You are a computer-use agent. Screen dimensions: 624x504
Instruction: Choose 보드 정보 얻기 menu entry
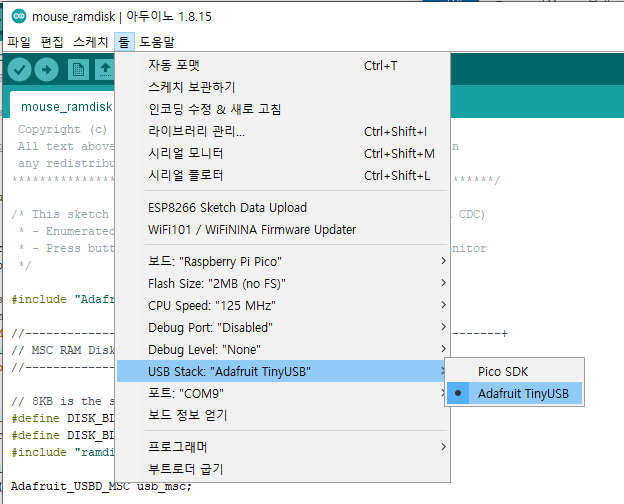click(x=283, y=415)
